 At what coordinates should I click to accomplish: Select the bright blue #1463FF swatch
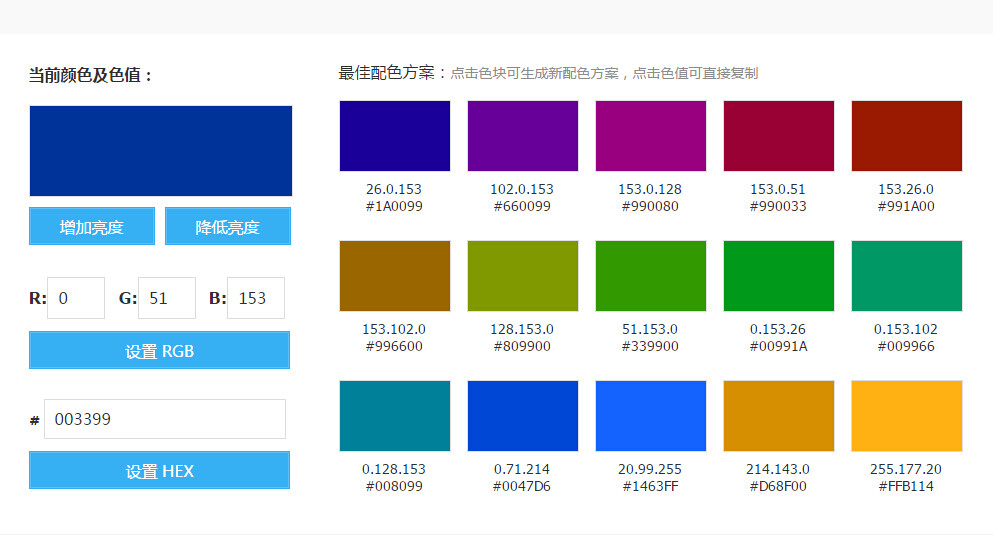651,416
